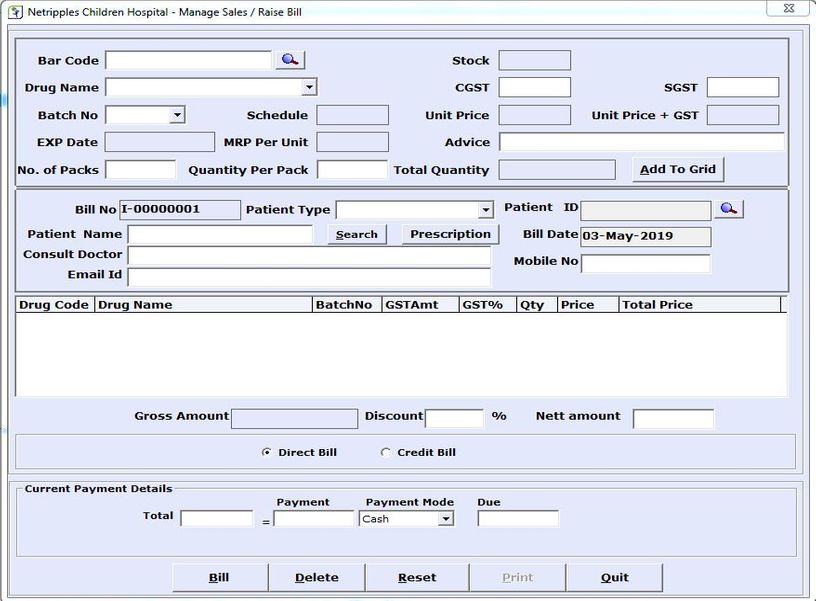Viewport: 816px width, 601px height.
Task: Click the application icon in title bar
Action: [16, 11]
